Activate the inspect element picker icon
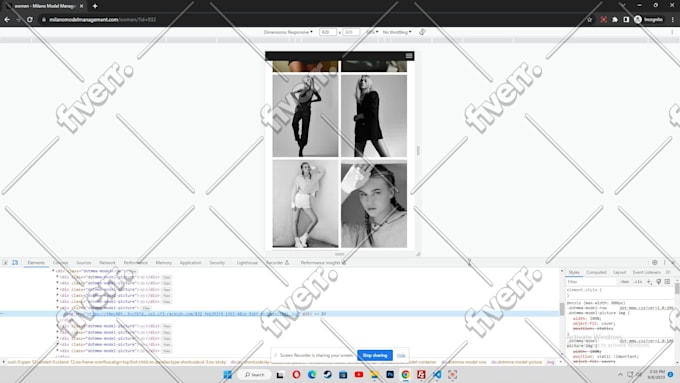 pos(5,262)
